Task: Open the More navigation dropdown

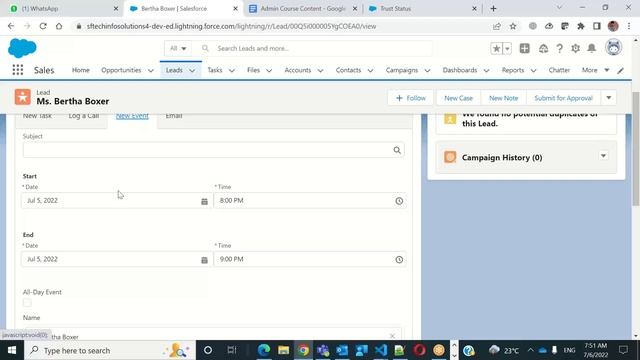Action: (x=595, y=70)
